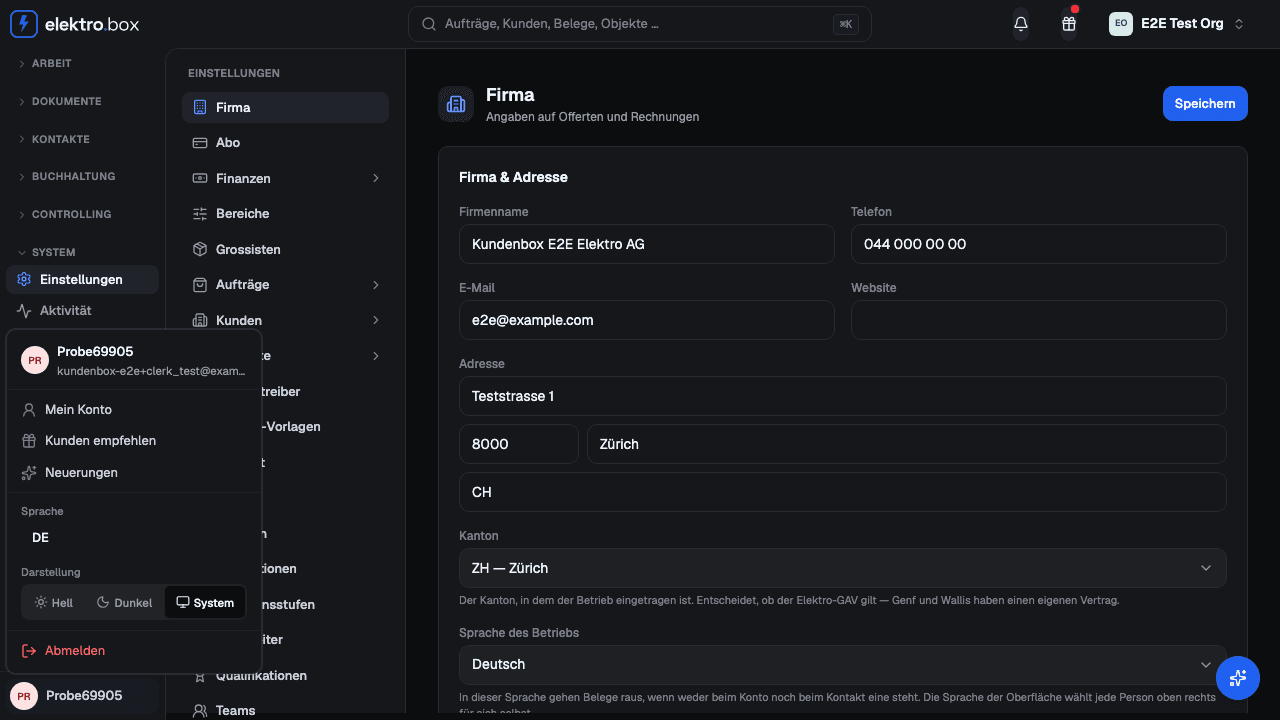
Task: Open the Kanton dropdown
Action: tap(843, 568)
